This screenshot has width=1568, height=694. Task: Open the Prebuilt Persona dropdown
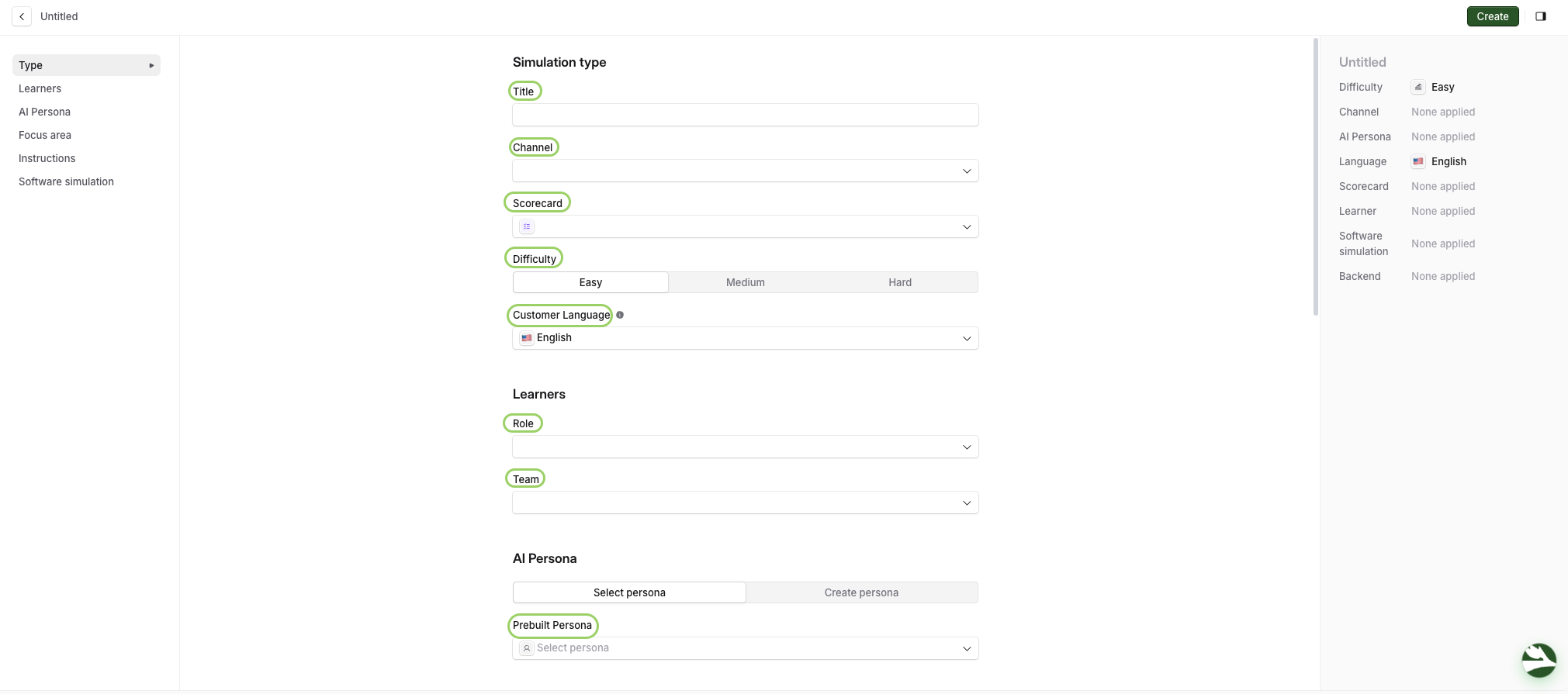pos(745,648)
